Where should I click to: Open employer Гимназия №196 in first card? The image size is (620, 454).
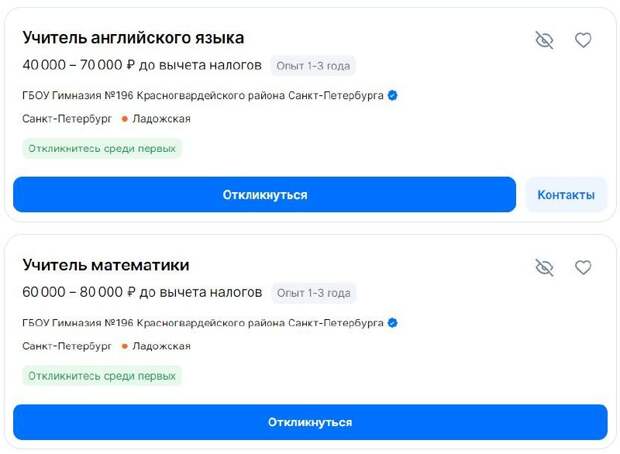click(203, 96)
